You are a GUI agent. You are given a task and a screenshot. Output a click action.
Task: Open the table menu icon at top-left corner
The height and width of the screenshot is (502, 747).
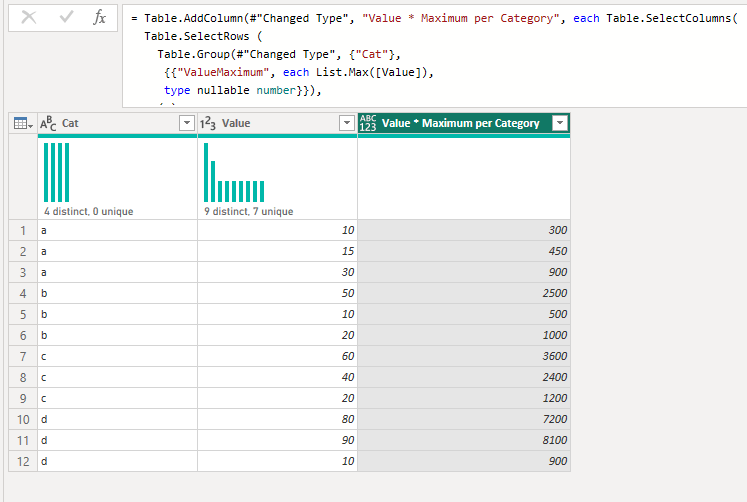pos(22,123)
